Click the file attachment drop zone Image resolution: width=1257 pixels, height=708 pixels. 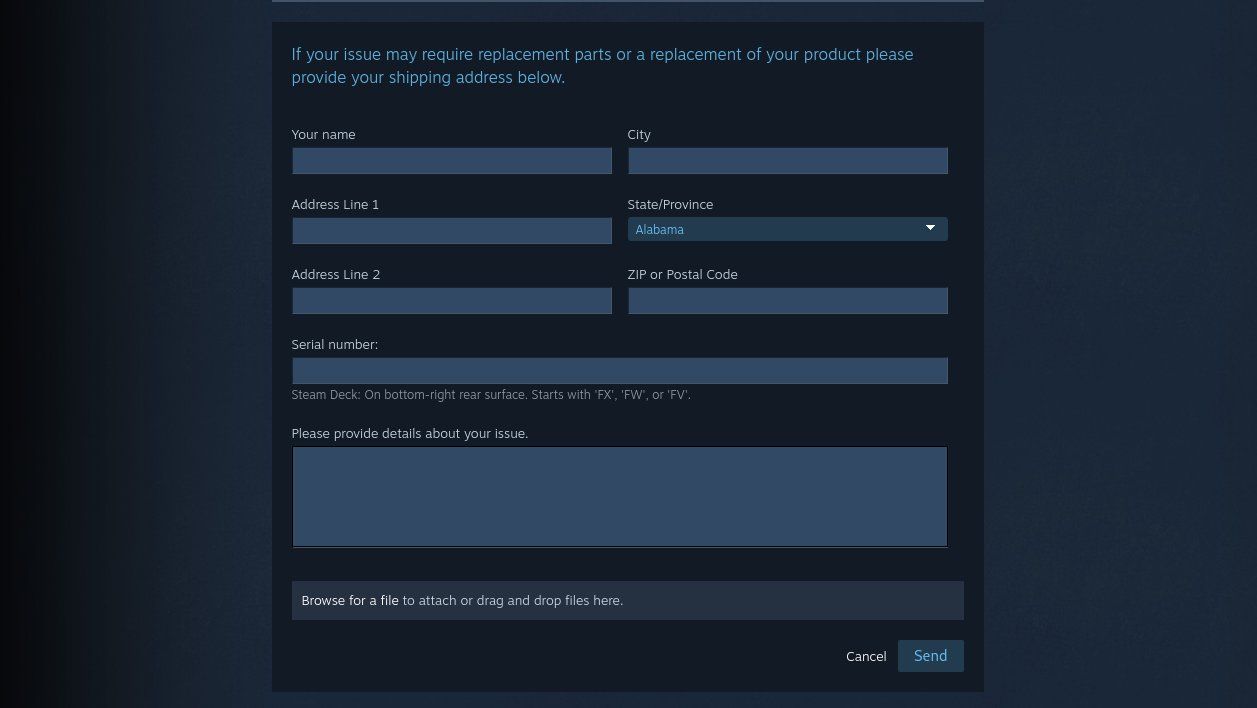627,600
